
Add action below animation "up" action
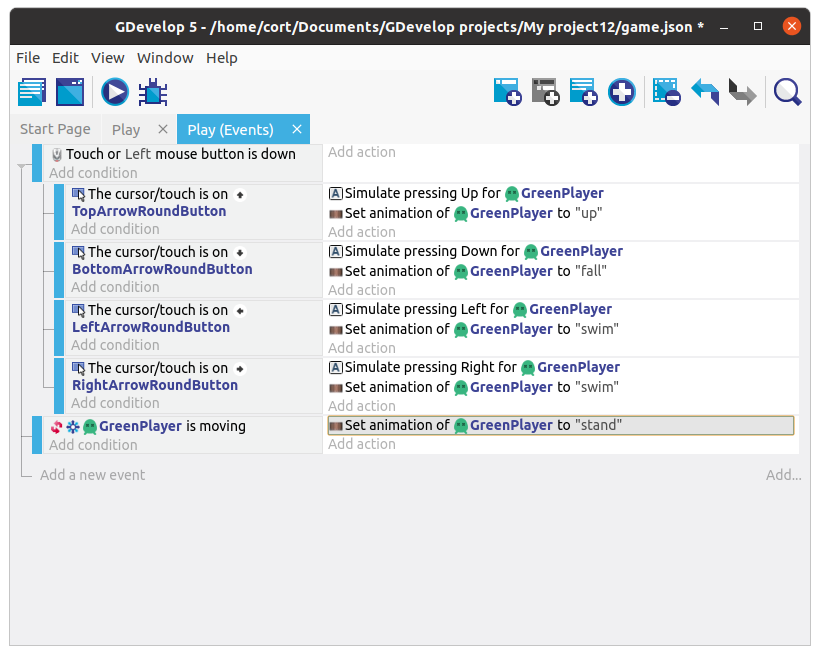[362, 232]
